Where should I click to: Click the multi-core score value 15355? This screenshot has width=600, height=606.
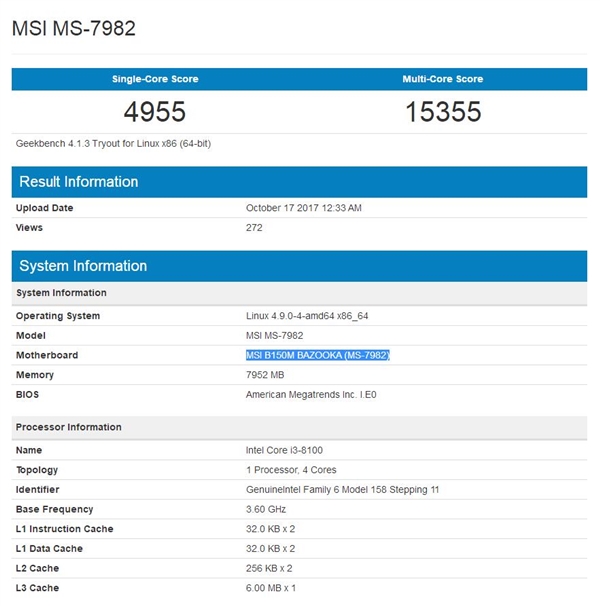coord(443,112)
